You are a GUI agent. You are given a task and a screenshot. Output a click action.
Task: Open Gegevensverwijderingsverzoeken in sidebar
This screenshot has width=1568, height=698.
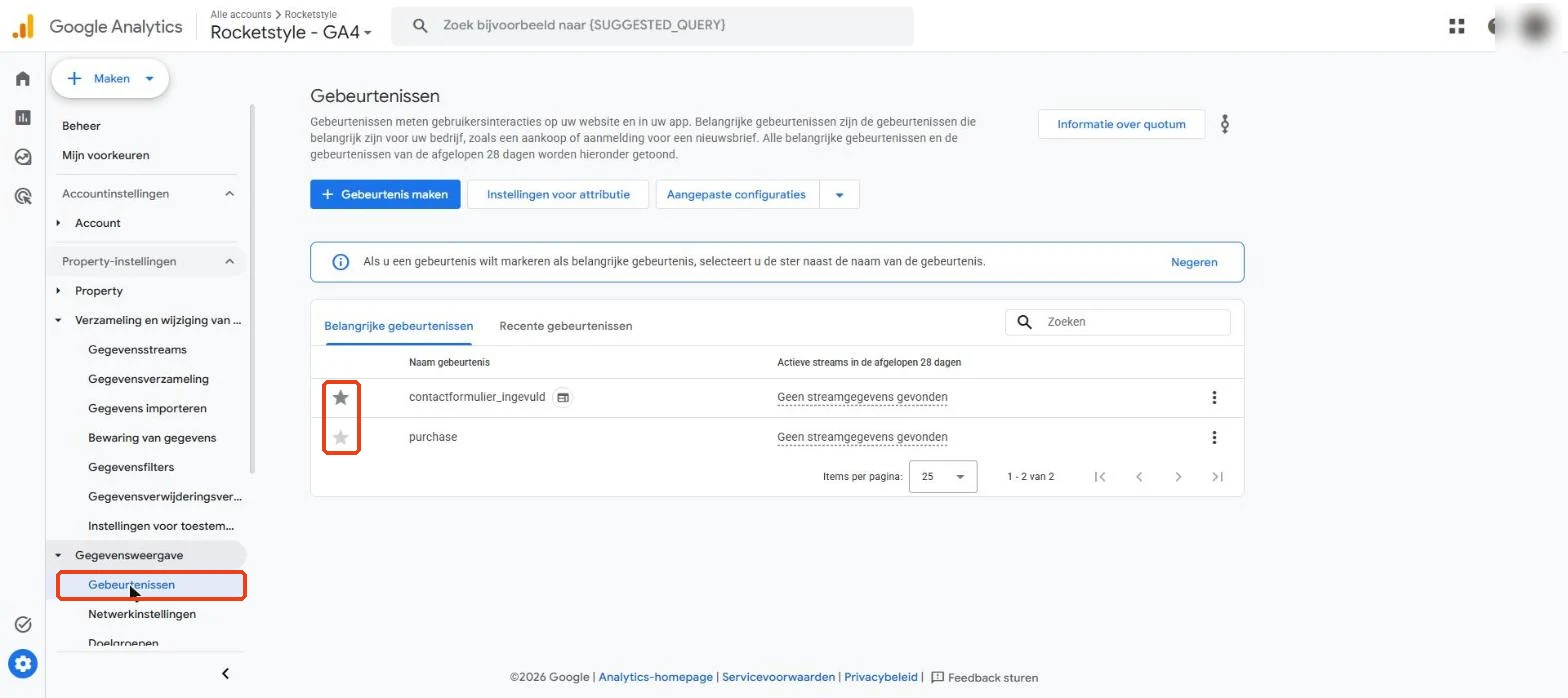click(x=165, y=497)
